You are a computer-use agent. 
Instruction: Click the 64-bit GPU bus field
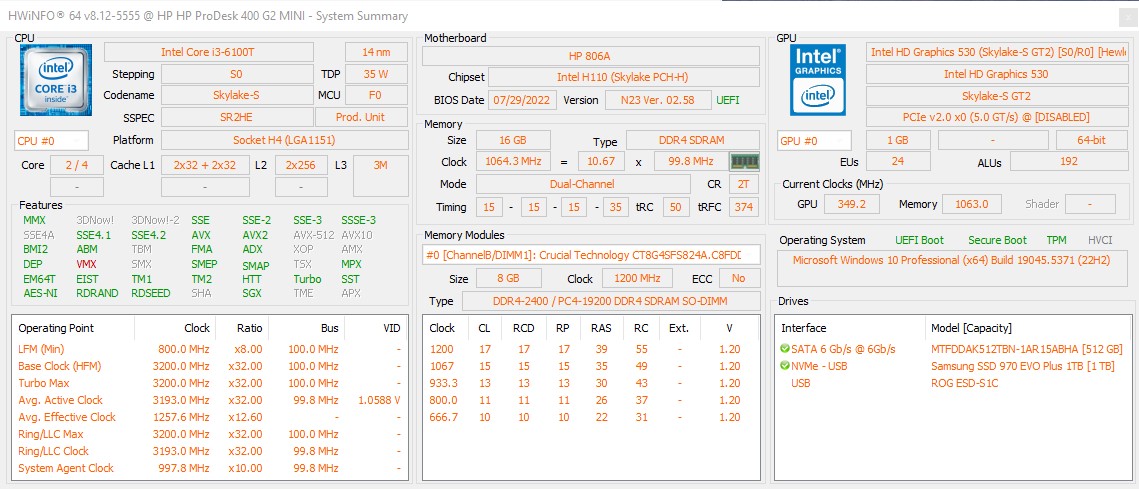(x=1092, y=140)
